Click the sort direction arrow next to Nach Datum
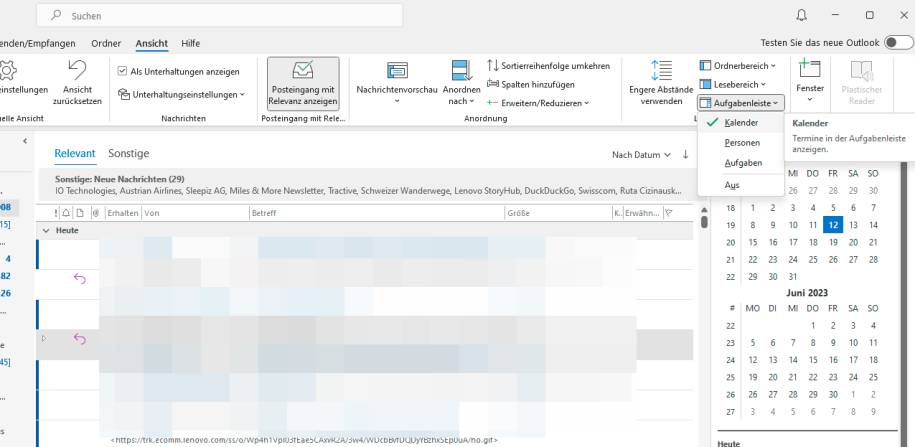The height and width of the screenshot is (447, 915). [x=686, y=155]
